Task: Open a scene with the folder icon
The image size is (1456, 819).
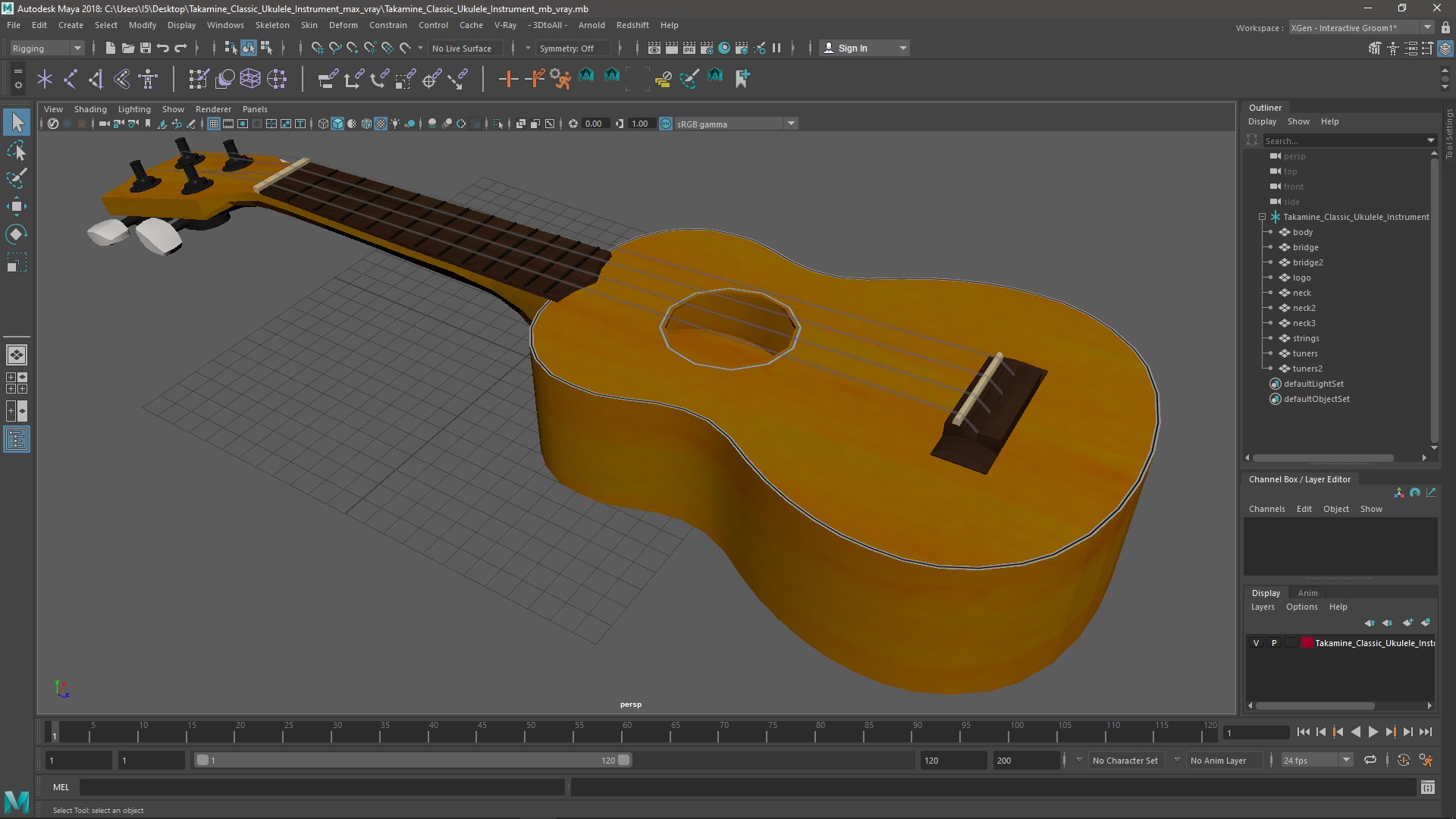Action: [128, 48]
